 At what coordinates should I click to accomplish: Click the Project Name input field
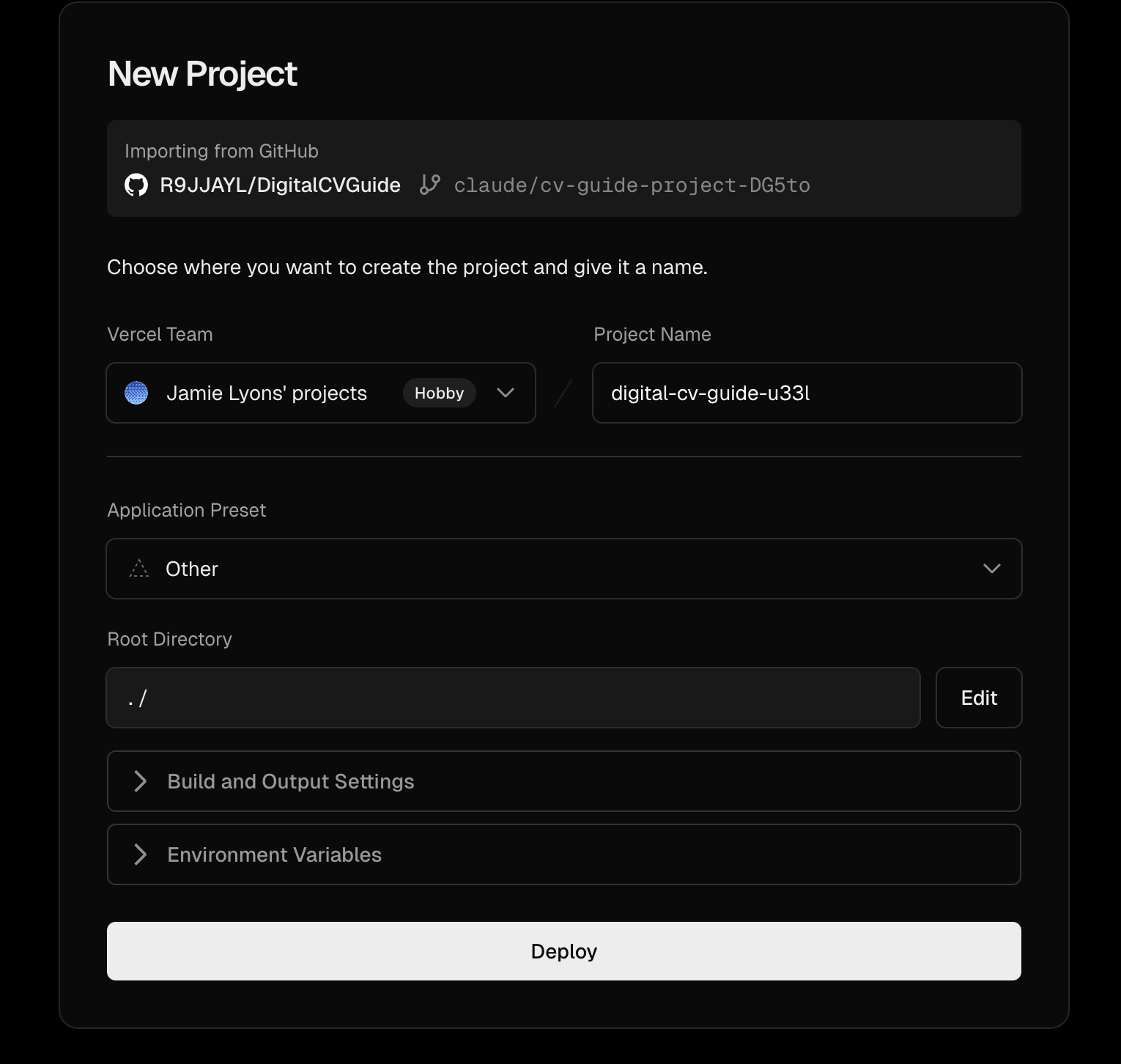(807, 393)
